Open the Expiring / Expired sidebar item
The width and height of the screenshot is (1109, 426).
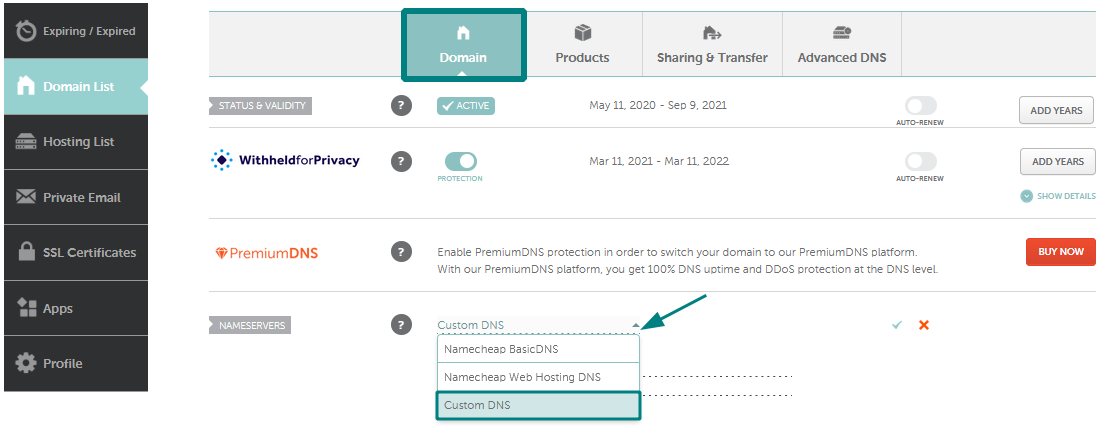click(x=76, y=30)
